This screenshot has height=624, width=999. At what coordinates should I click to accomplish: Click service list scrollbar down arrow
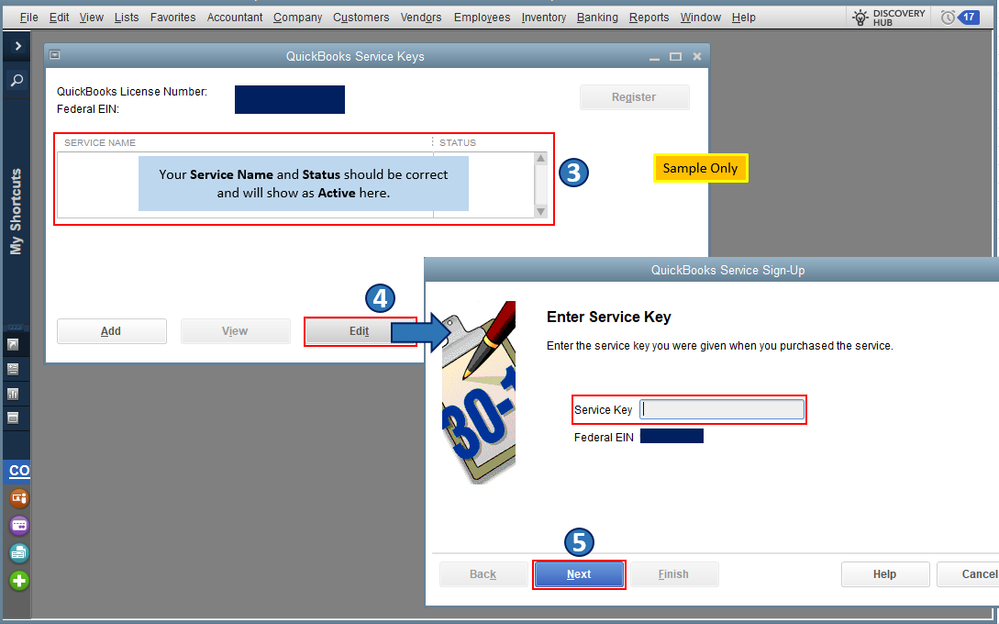click(541, 212)
